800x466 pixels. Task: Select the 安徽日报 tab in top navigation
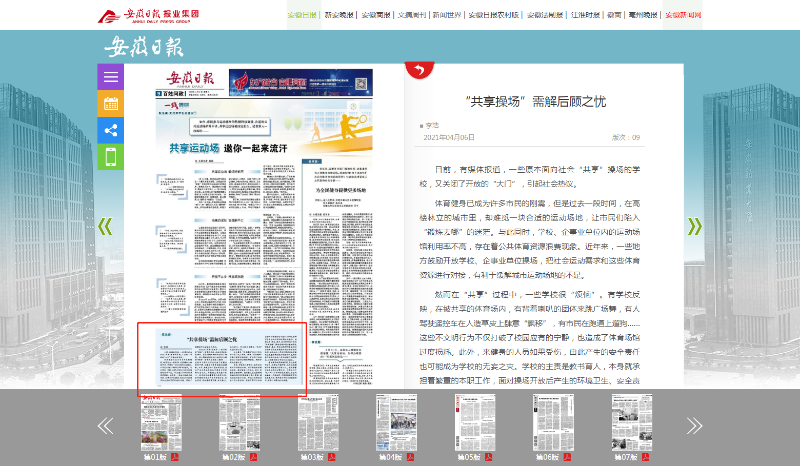point(302,15)
